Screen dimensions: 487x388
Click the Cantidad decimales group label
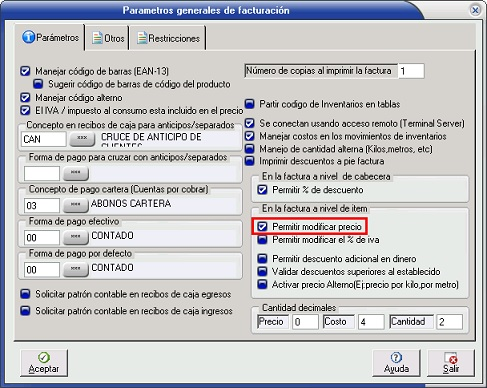click(299, 308)
